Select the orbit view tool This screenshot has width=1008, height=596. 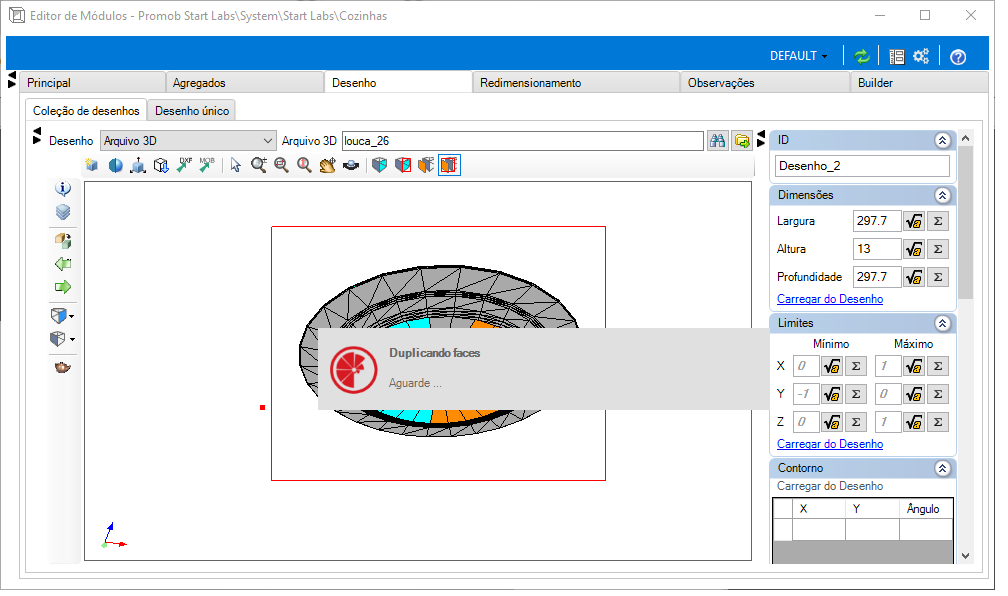click(x=351, y=165)
